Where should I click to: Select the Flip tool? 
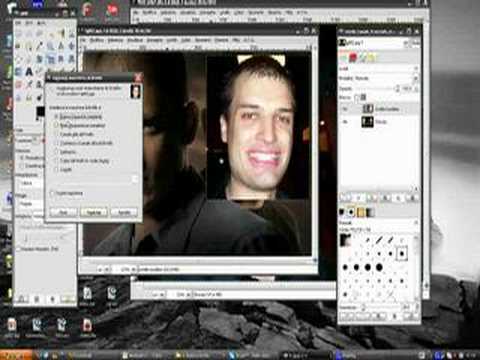pos(18,72)
